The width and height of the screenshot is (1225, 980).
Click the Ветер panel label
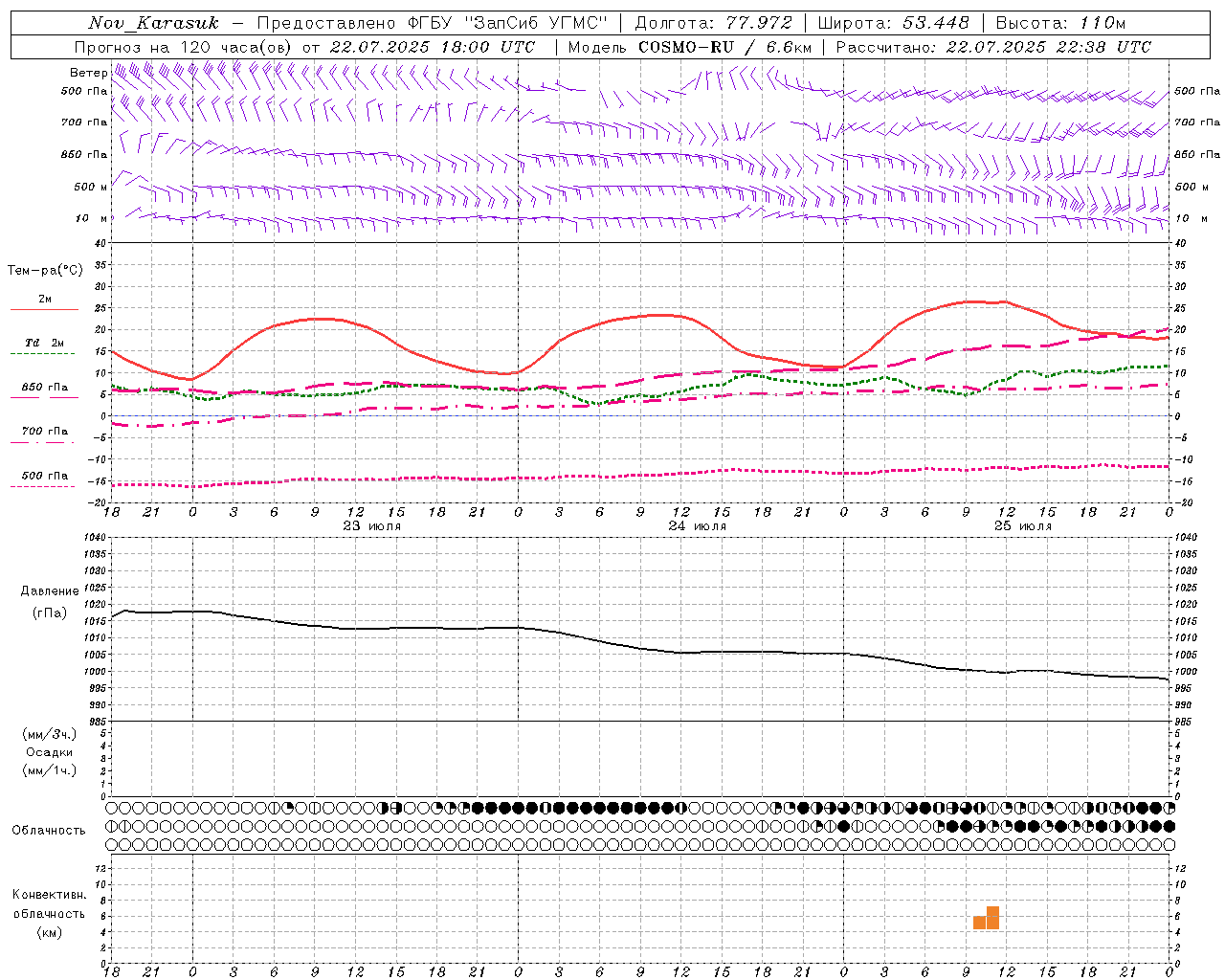click(x=88, y=73)
